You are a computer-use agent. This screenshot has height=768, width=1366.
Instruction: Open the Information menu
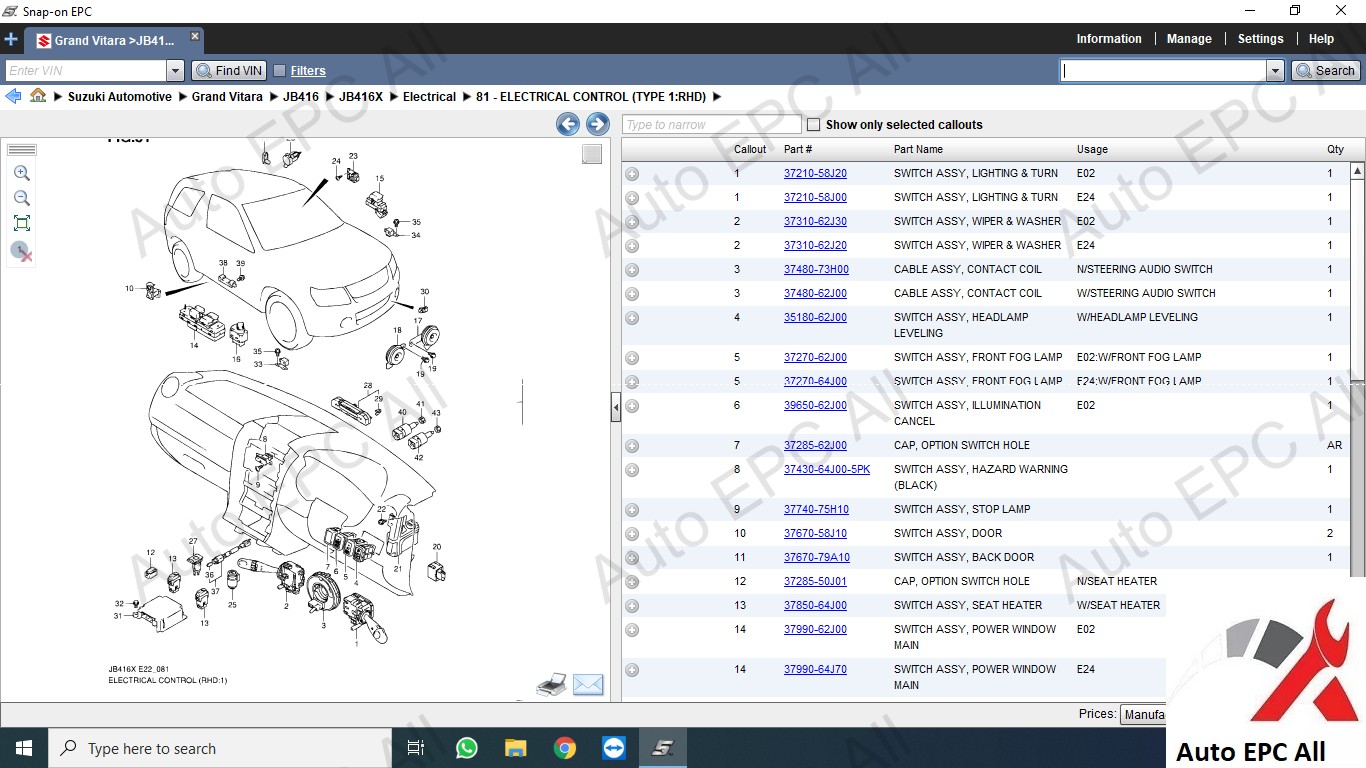(1108, 39)
